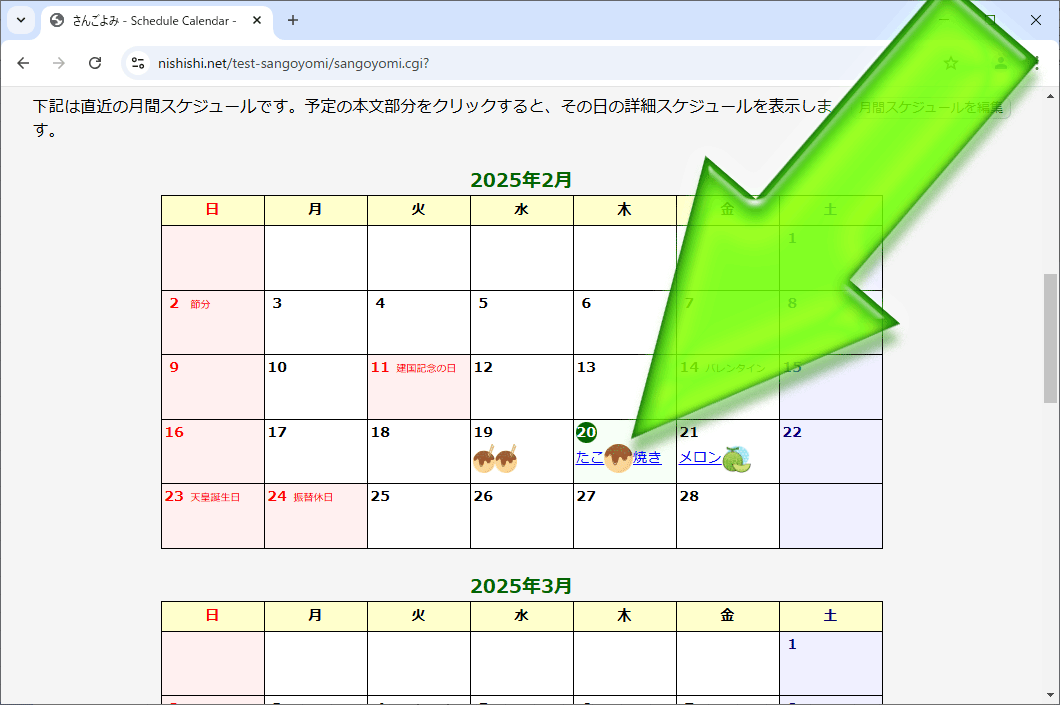
Task: Click the page's vertical scrollbar thumb
Action: pos(1050,338)
